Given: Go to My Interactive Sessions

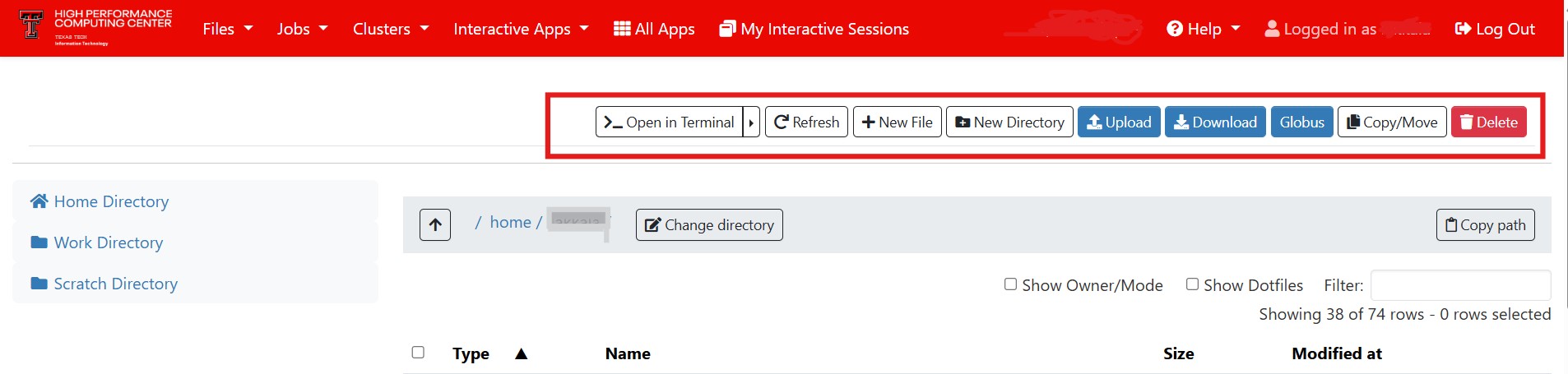Looking at the screenshot, I should 814,29.
